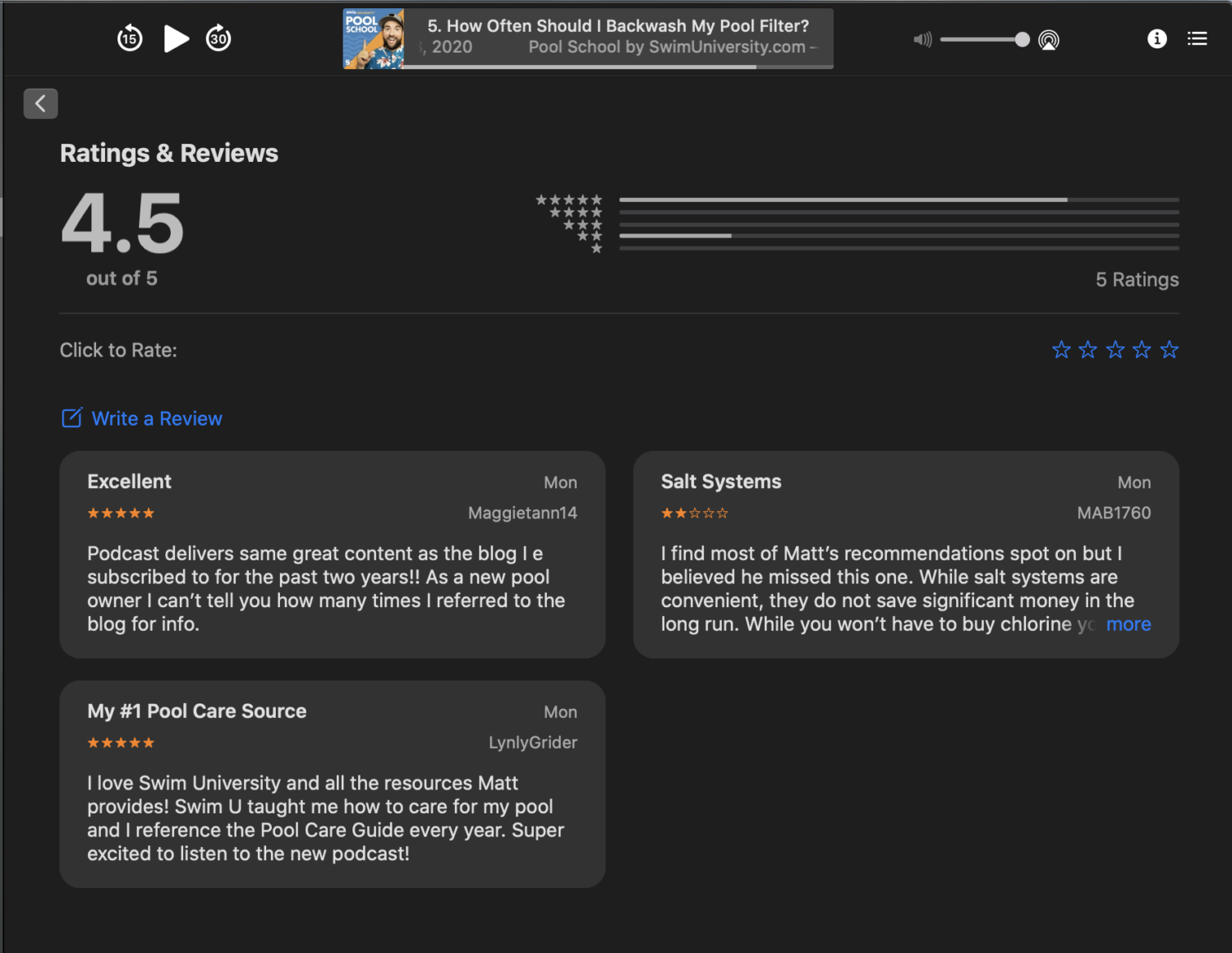Click the volume speaker icon

(x=922, y=39)
